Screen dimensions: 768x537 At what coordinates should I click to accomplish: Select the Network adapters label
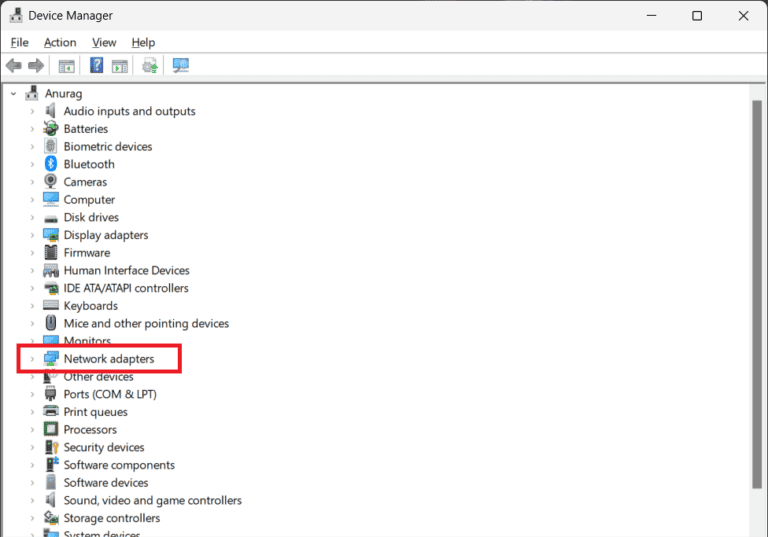click(109, 359)
